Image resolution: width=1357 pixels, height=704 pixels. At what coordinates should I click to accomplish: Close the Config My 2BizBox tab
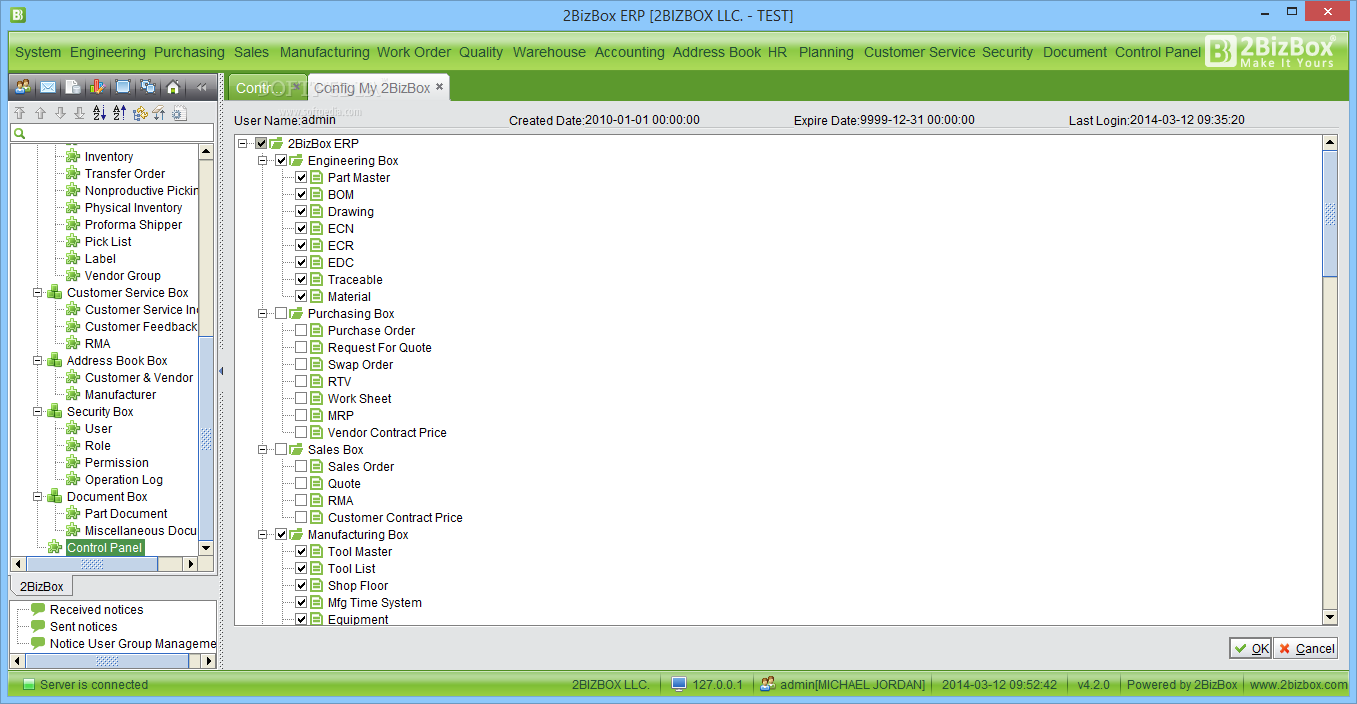[439, 87]
